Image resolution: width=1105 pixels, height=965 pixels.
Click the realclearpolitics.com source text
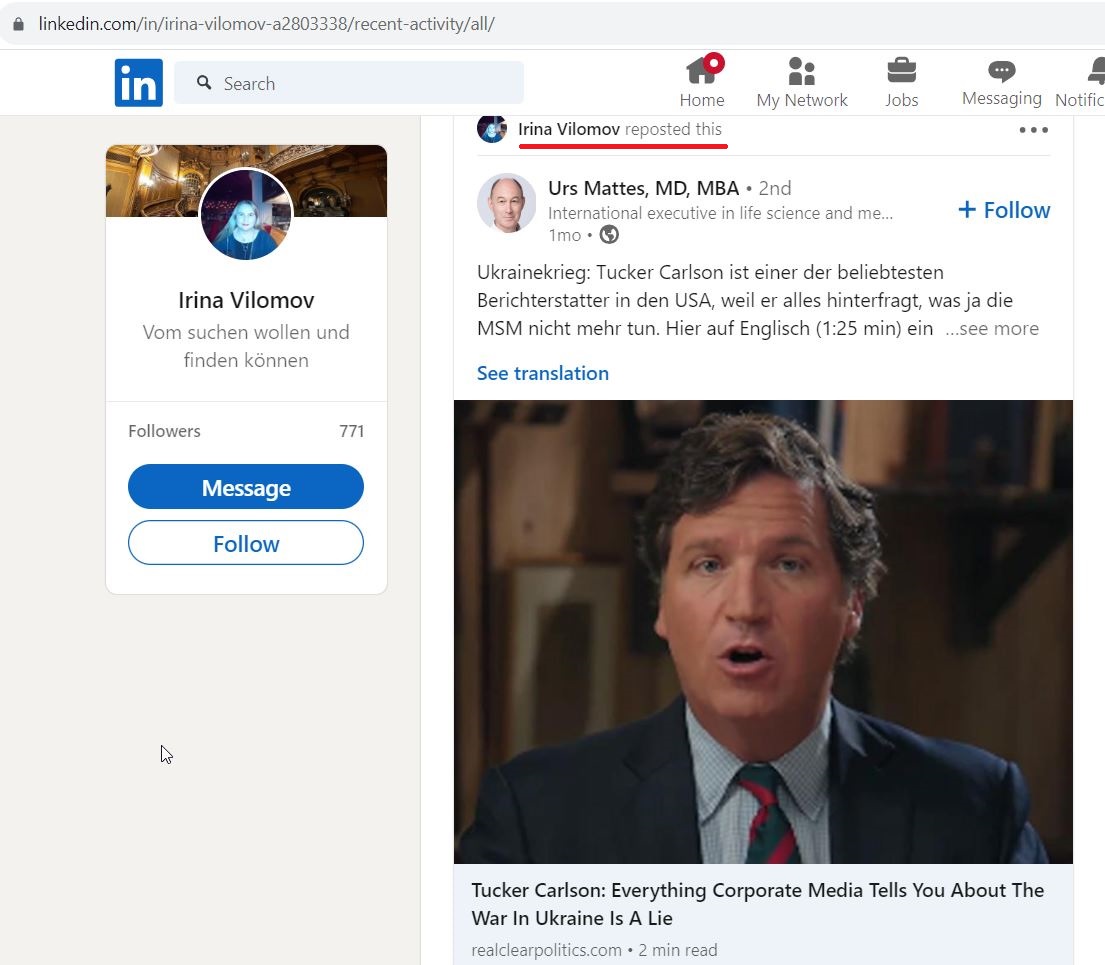pos(546,950)
